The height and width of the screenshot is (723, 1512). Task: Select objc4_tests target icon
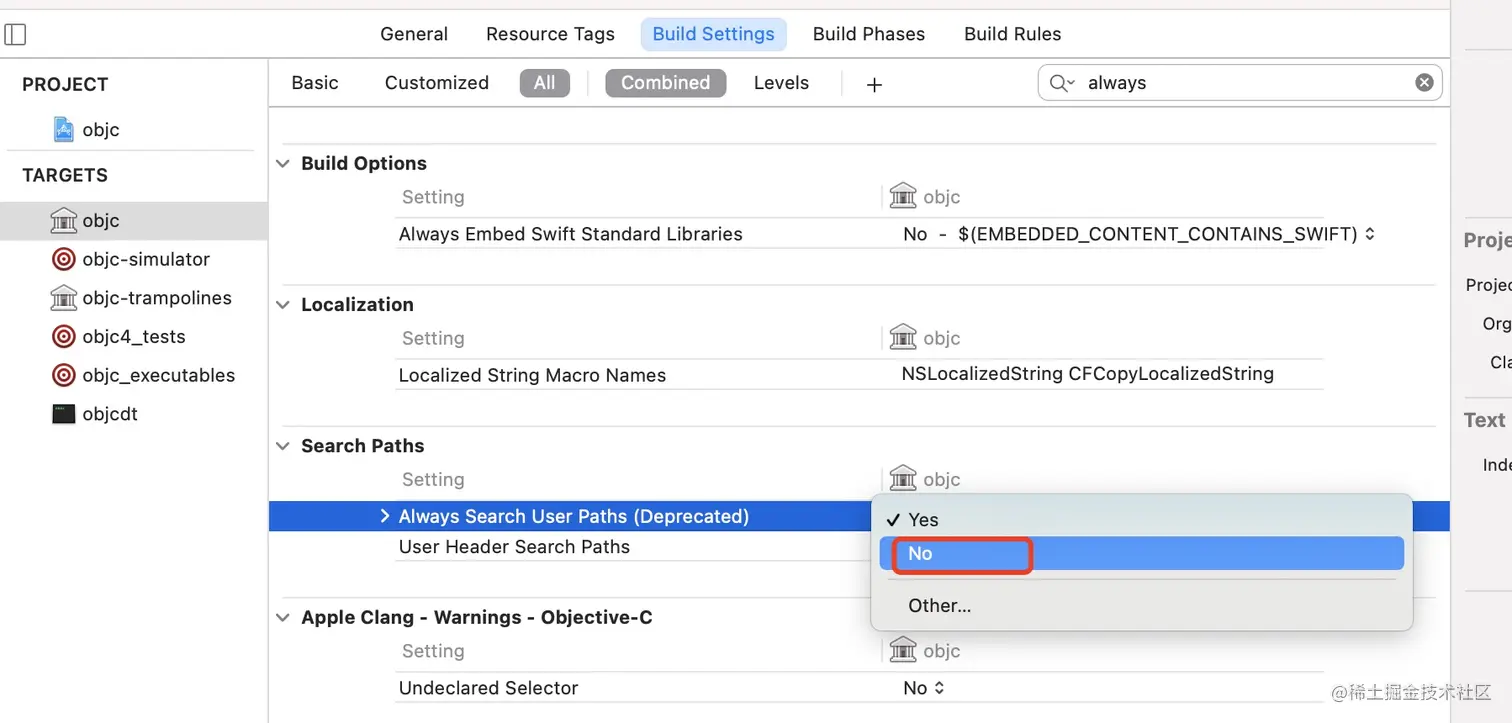63,337
